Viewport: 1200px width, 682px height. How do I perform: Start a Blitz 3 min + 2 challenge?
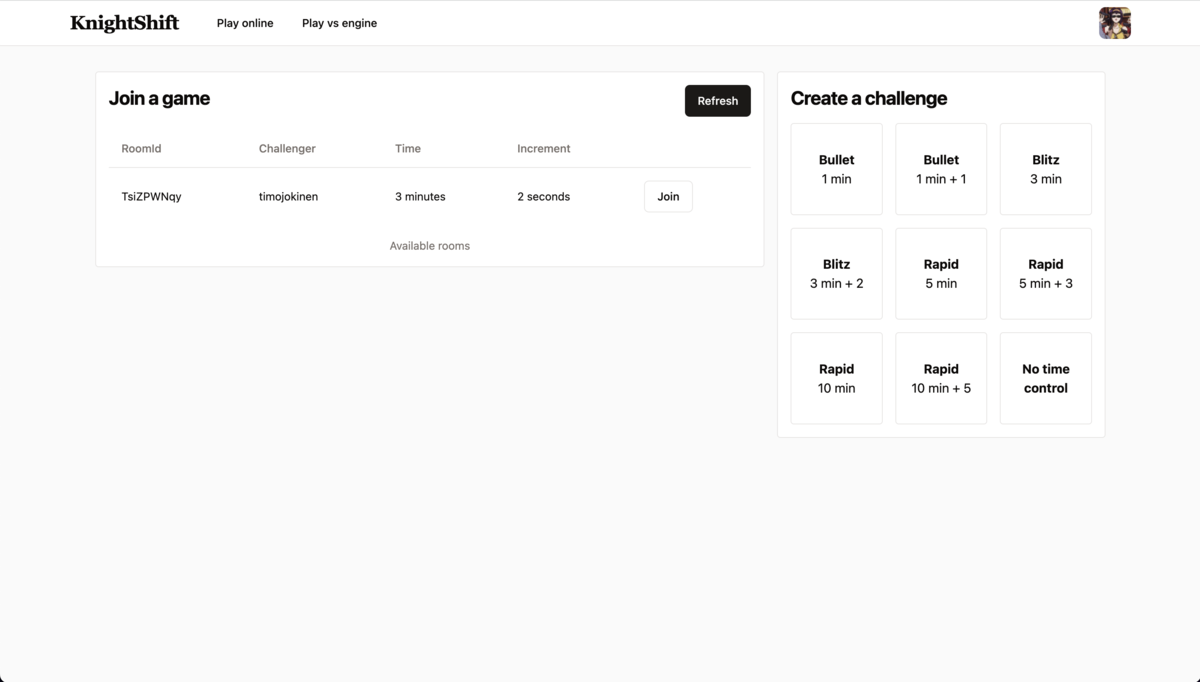pyautogui.click(x=836, y=274)
